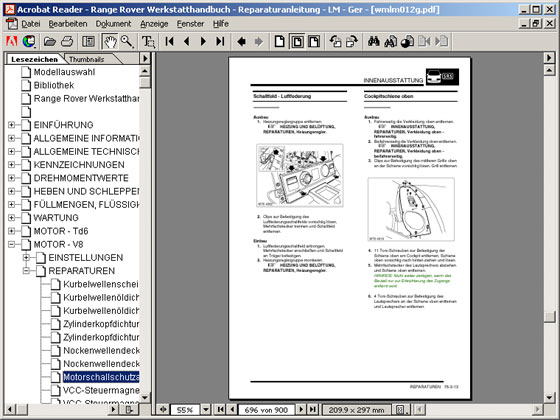Click the Open file folder icon
The height and width of the screenshot is (420, 560).
click(x=50, y=41)
